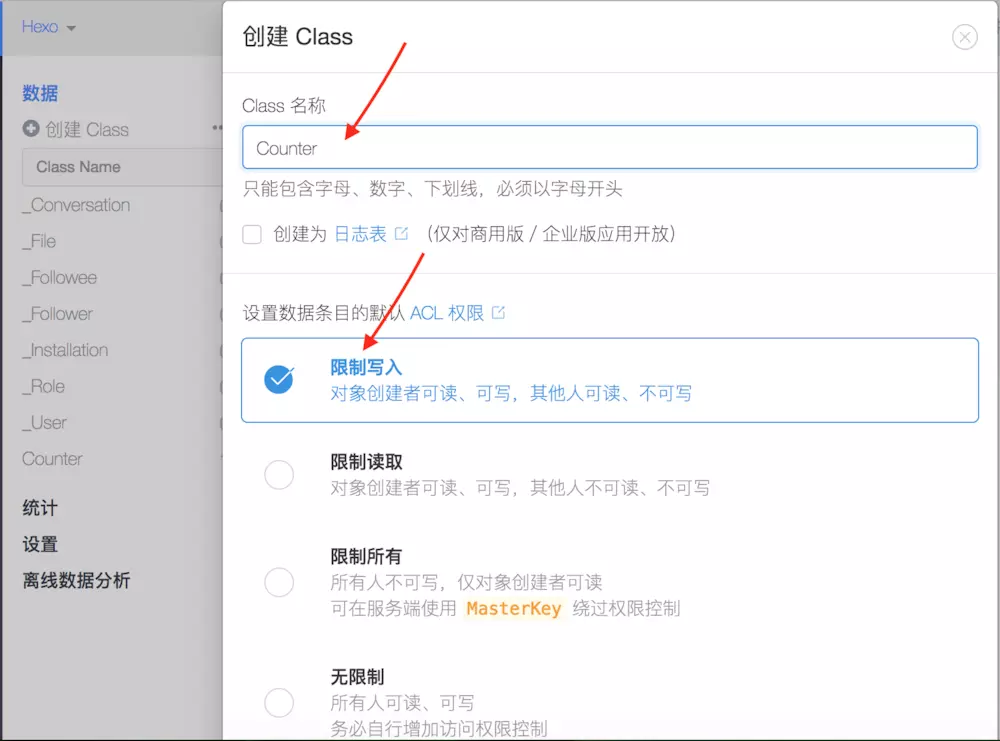
Task: Click the MasterKey highlighted text
Action: (x=514, y=608)
